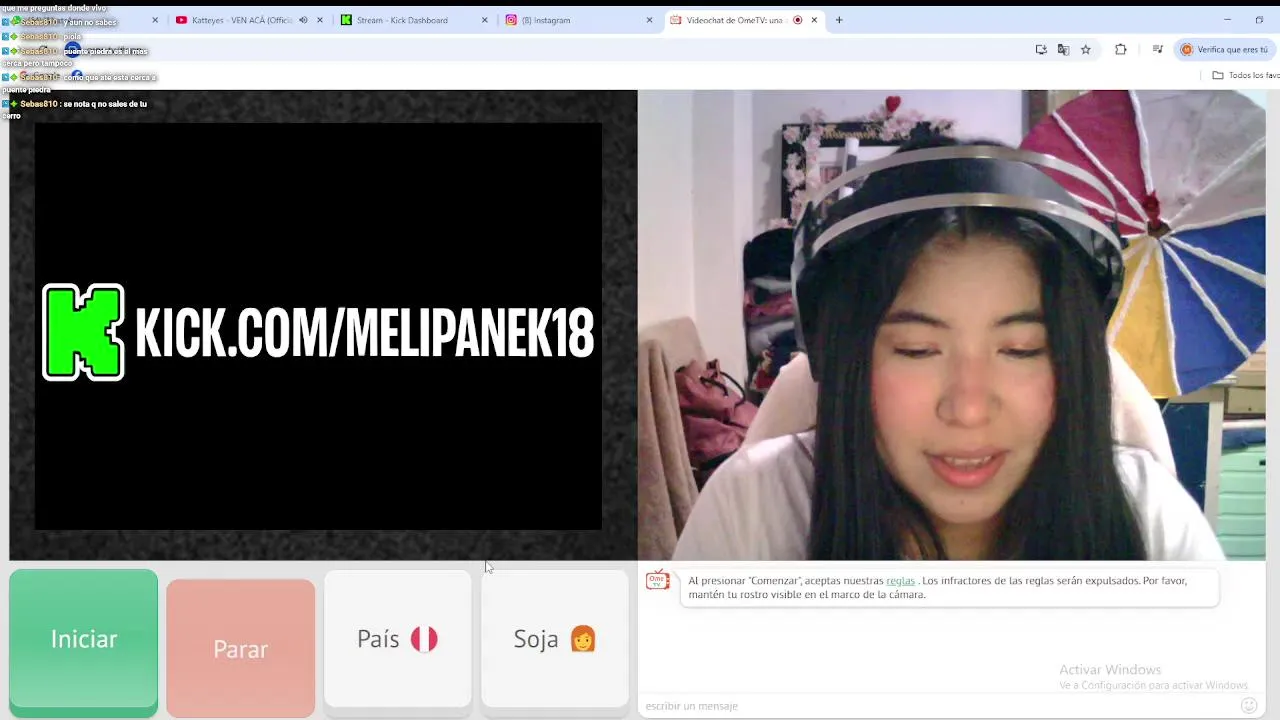Restore down the browser window
Viewport: 1280px width, 720px height.
tap(1259, 20)
